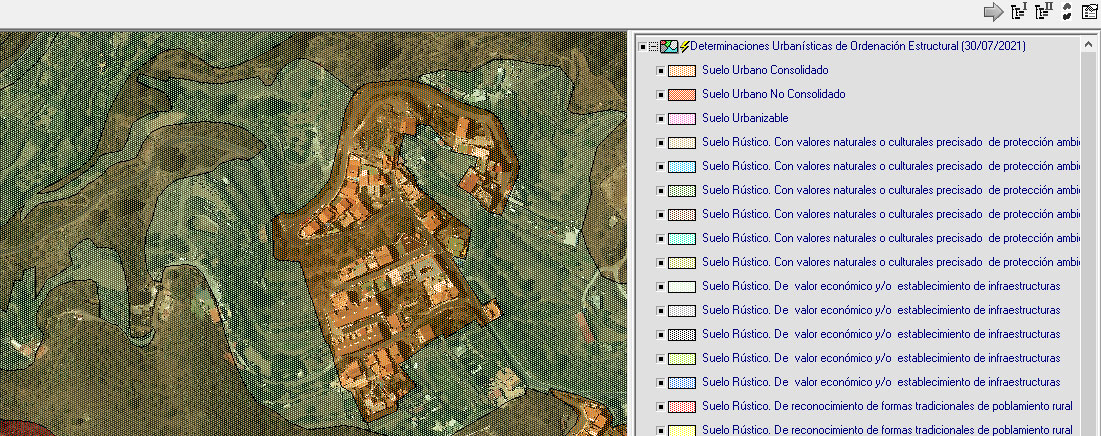1101x436 pixels.
Task: Click the two-blob sync toolbar icon
Action: [1067, 12]
